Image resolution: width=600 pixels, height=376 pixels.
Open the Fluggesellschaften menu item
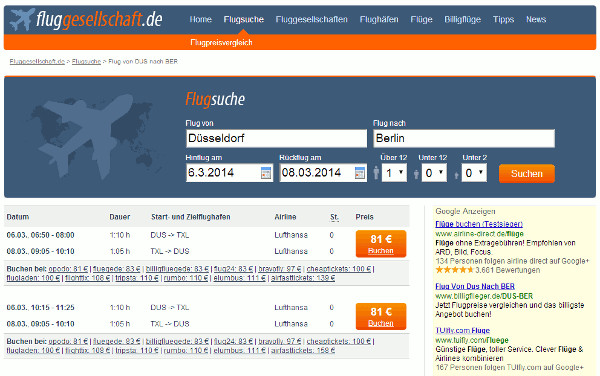(311, 20)
